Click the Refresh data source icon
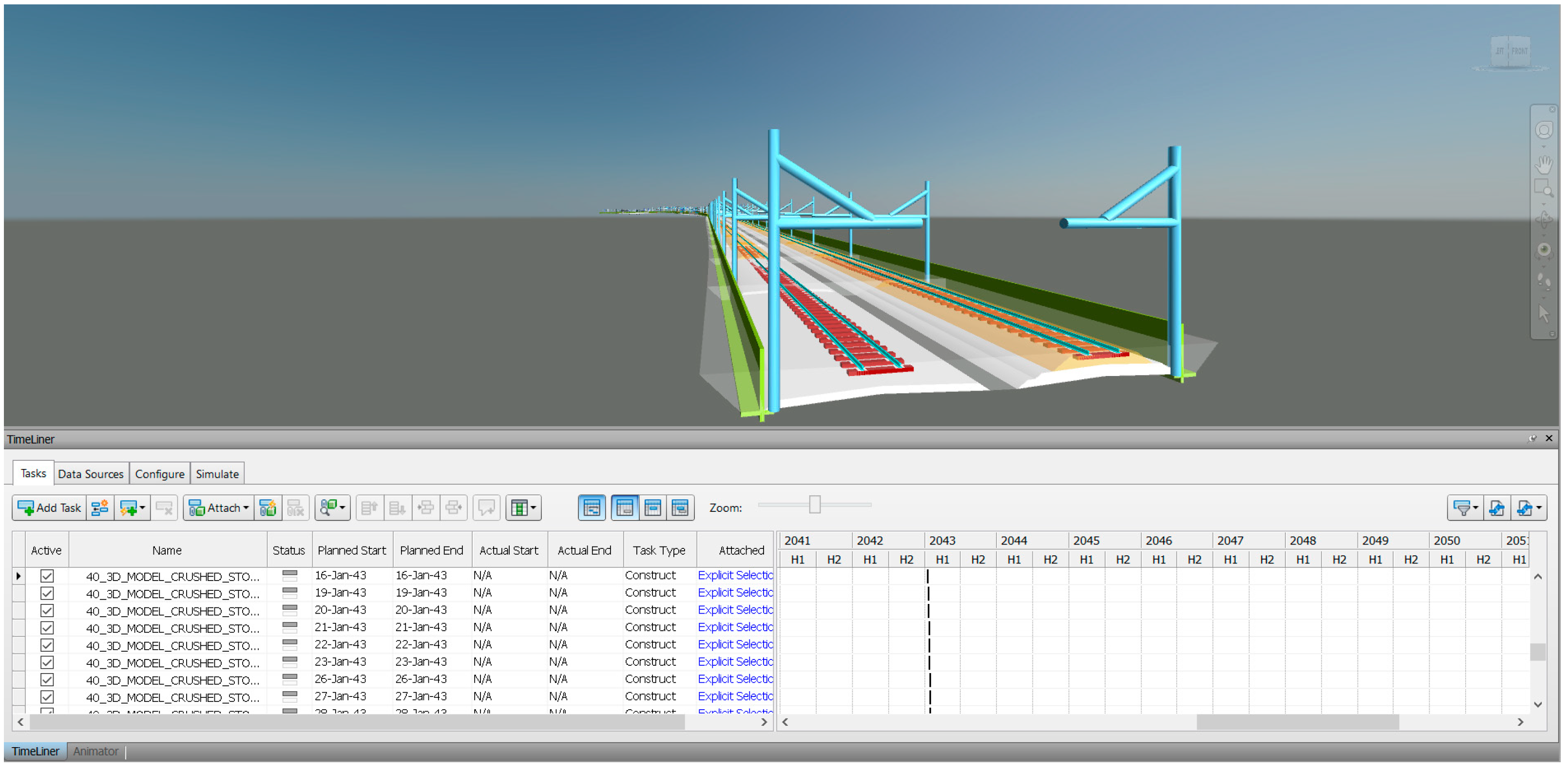The width and height of the screenshot is (1568, 771). click(x=1497, y=508)
